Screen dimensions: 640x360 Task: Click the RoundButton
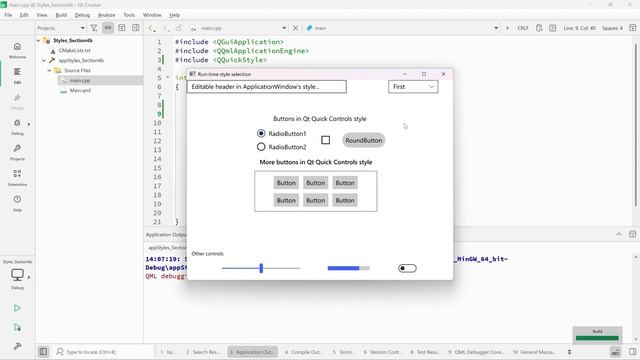(x=364, y=140)
